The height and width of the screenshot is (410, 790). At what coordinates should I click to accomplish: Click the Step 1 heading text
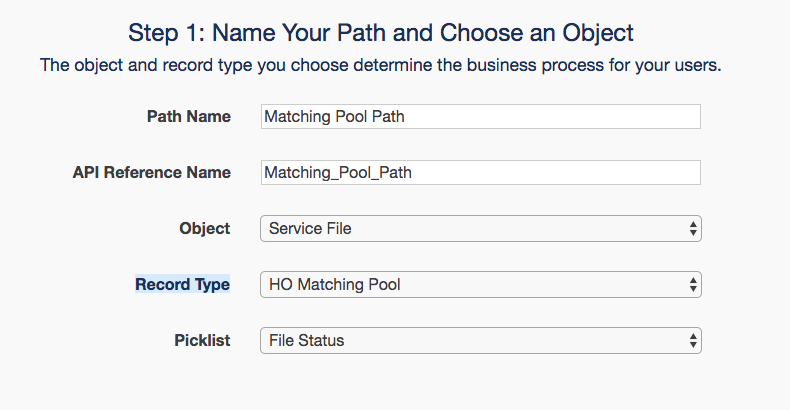pyautogui.click(x=381, y=33)
